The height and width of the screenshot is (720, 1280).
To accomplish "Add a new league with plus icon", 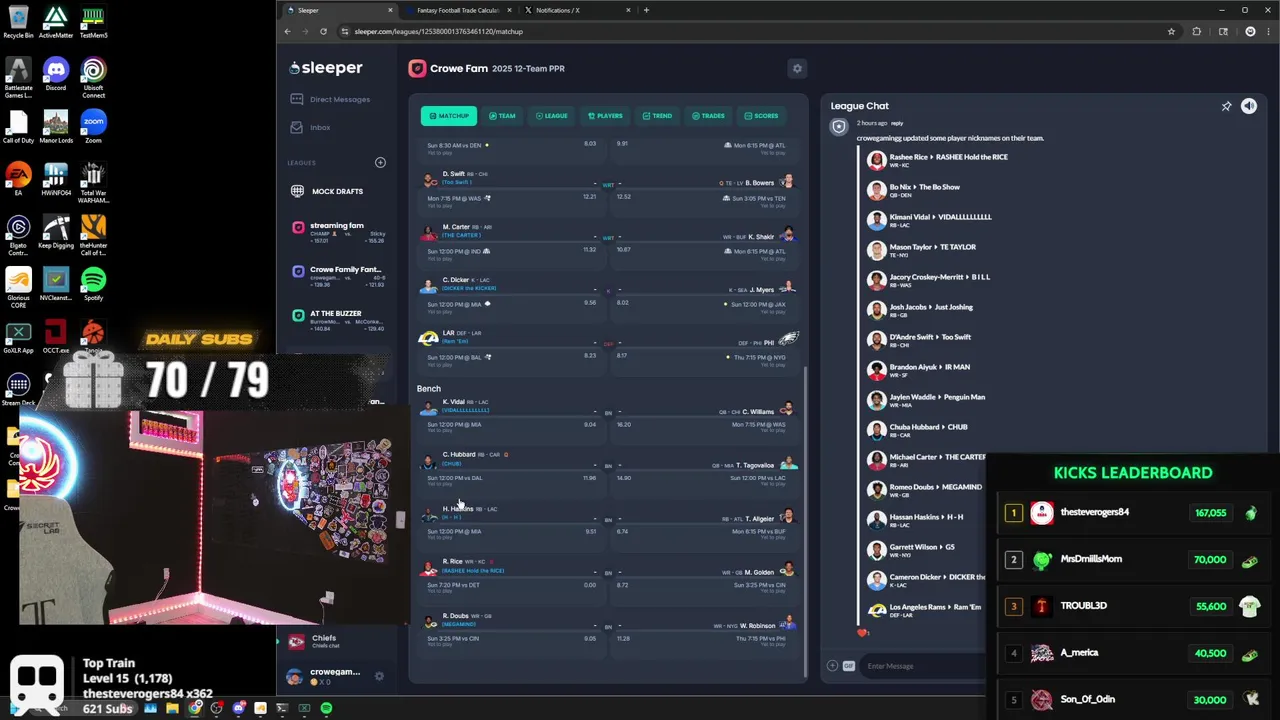I will coord(380,162).
